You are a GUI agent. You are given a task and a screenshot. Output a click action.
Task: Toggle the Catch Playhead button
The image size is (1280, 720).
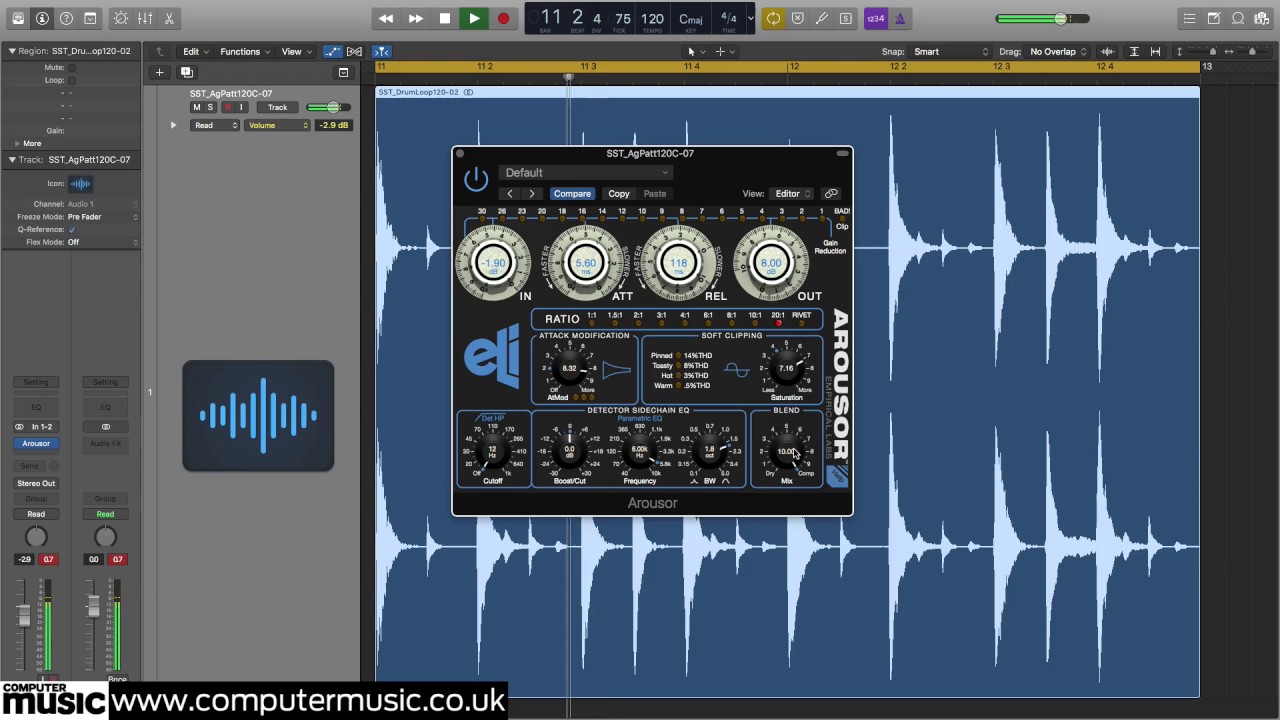382,51
